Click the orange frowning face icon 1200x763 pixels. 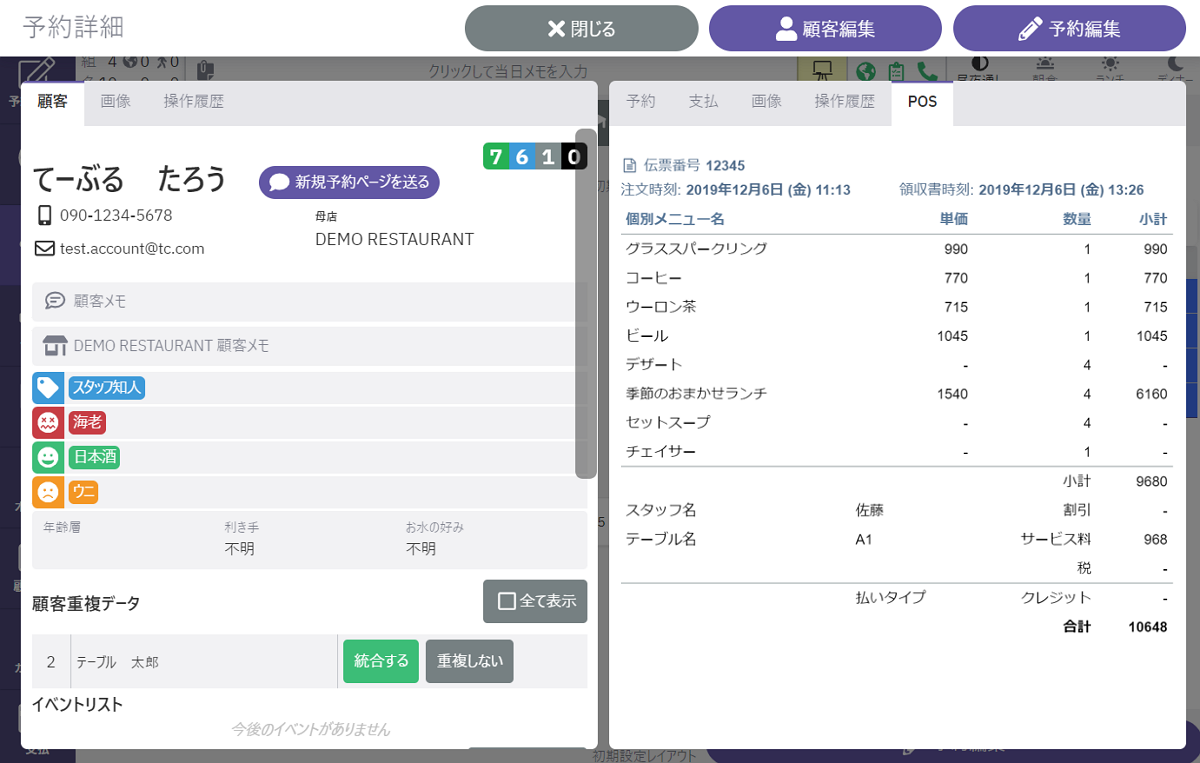(47, 492)
